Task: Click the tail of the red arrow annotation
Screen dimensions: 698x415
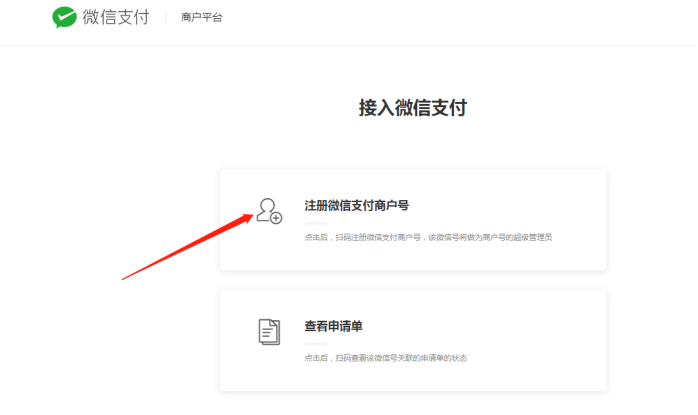Action: [x=126, y=278]
